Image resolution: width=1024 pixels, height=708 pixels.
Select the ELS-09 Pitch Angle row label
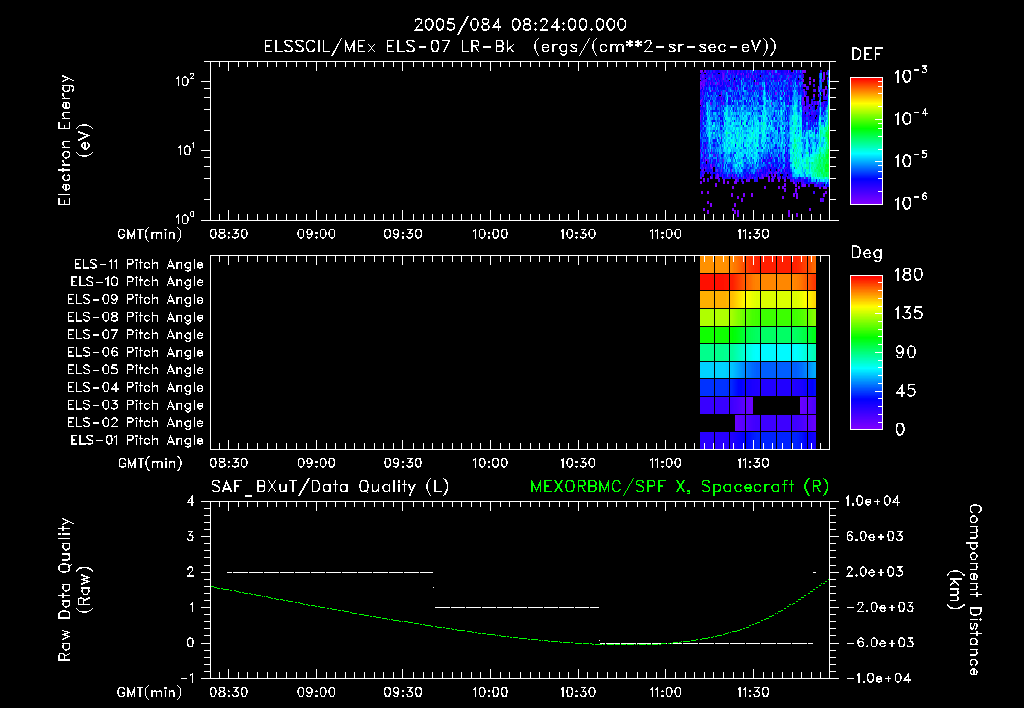tap(136, 300)
